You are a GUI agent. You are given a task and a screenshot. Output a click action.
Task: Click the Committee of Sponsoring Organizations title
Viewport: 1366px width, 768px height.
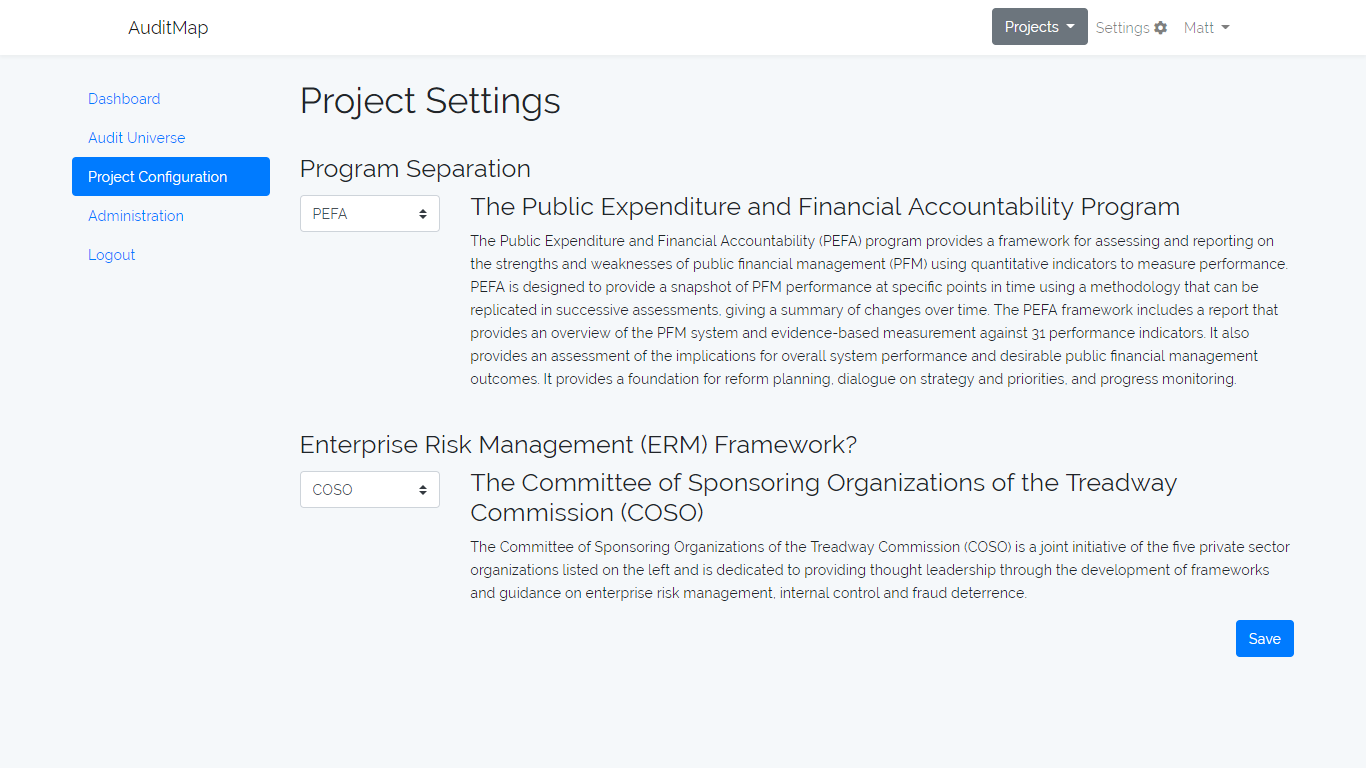pyautogui.click(x=823, y=497)
